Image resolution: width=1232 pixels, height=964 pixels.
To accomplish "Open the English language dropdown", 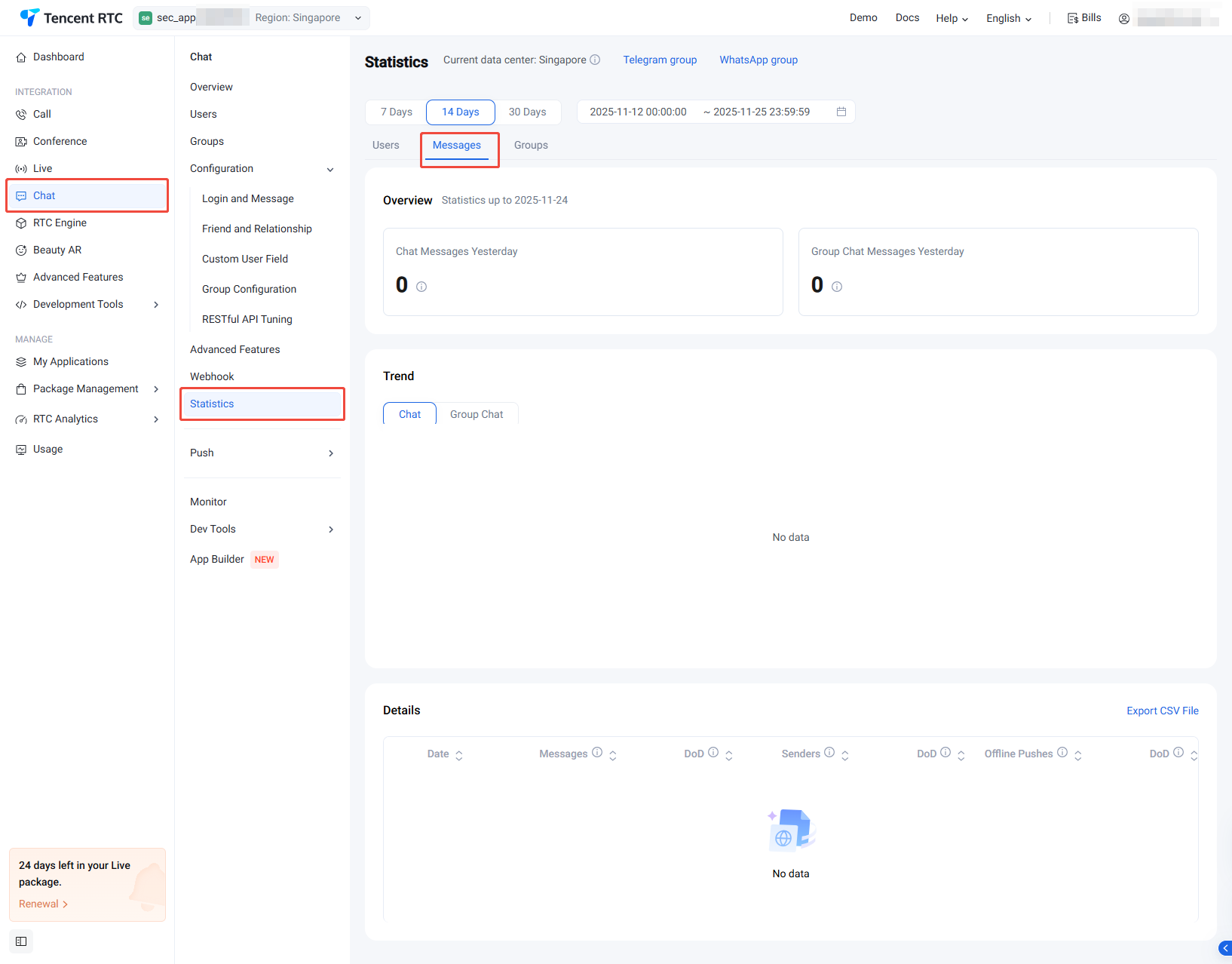I will [x=1008, y=18].
